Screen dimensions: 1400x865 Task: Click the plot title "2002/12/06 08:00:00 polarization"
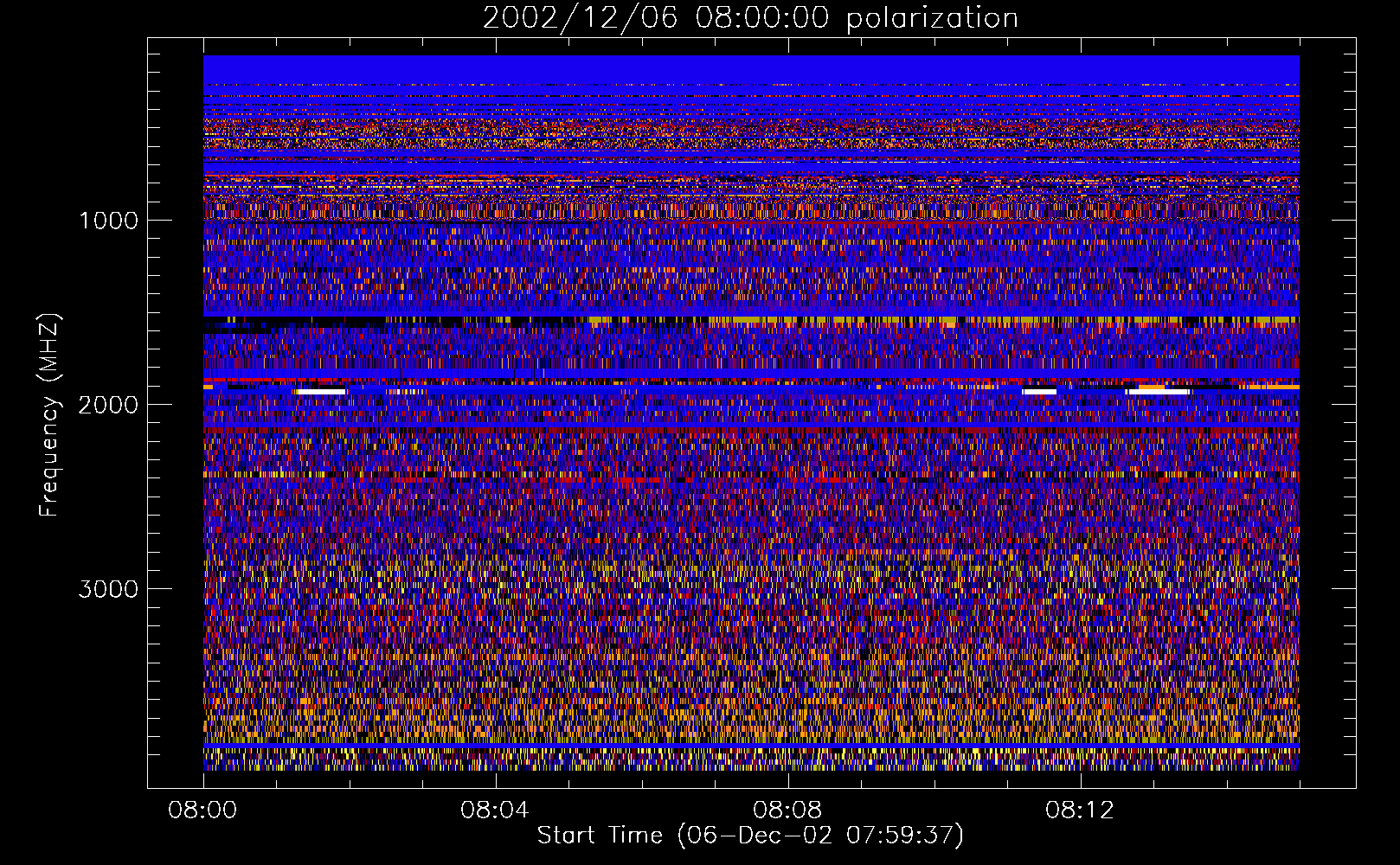750,18
